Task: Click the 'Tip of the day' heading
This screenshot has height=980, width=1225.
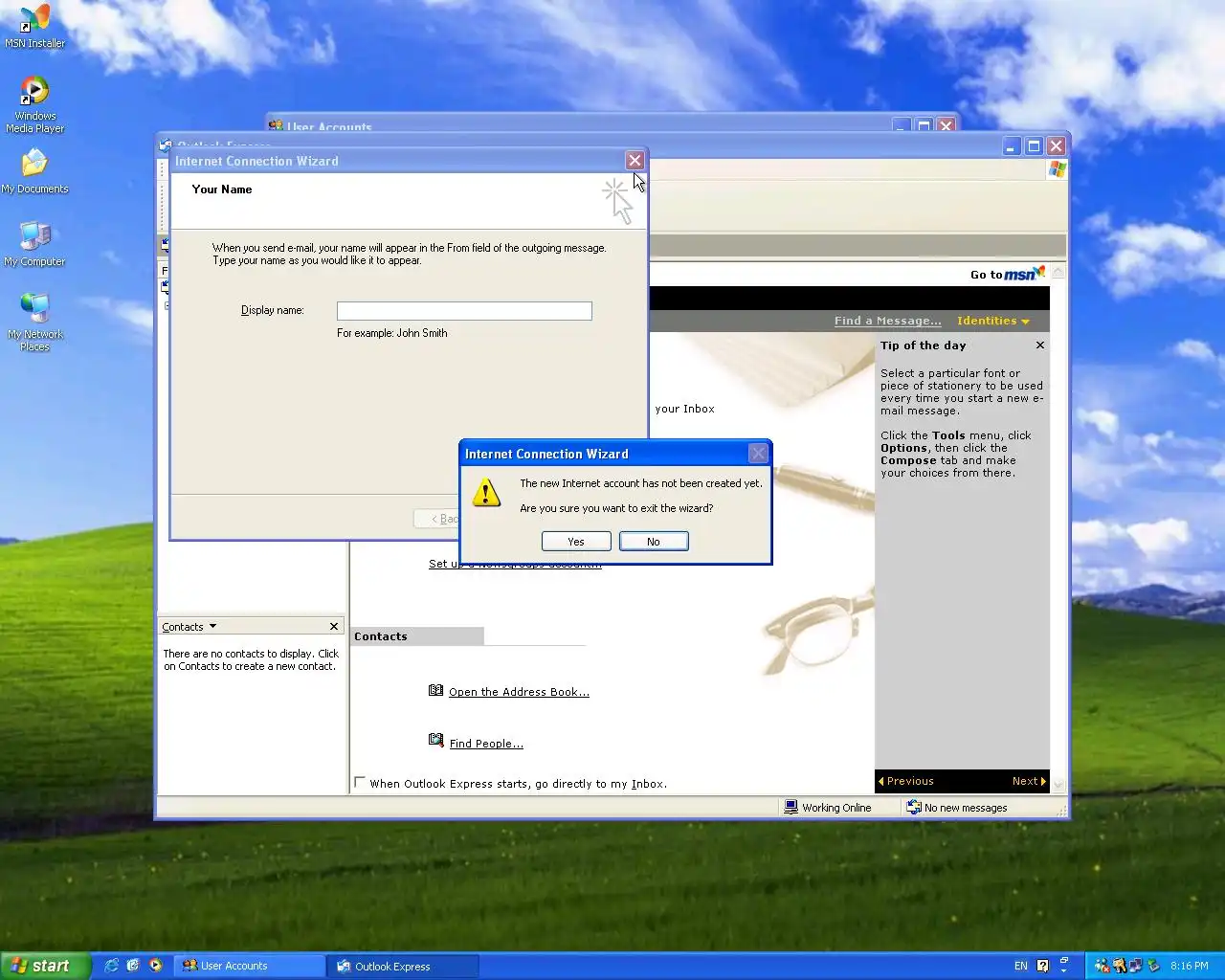Action: [x=923, y=345]
